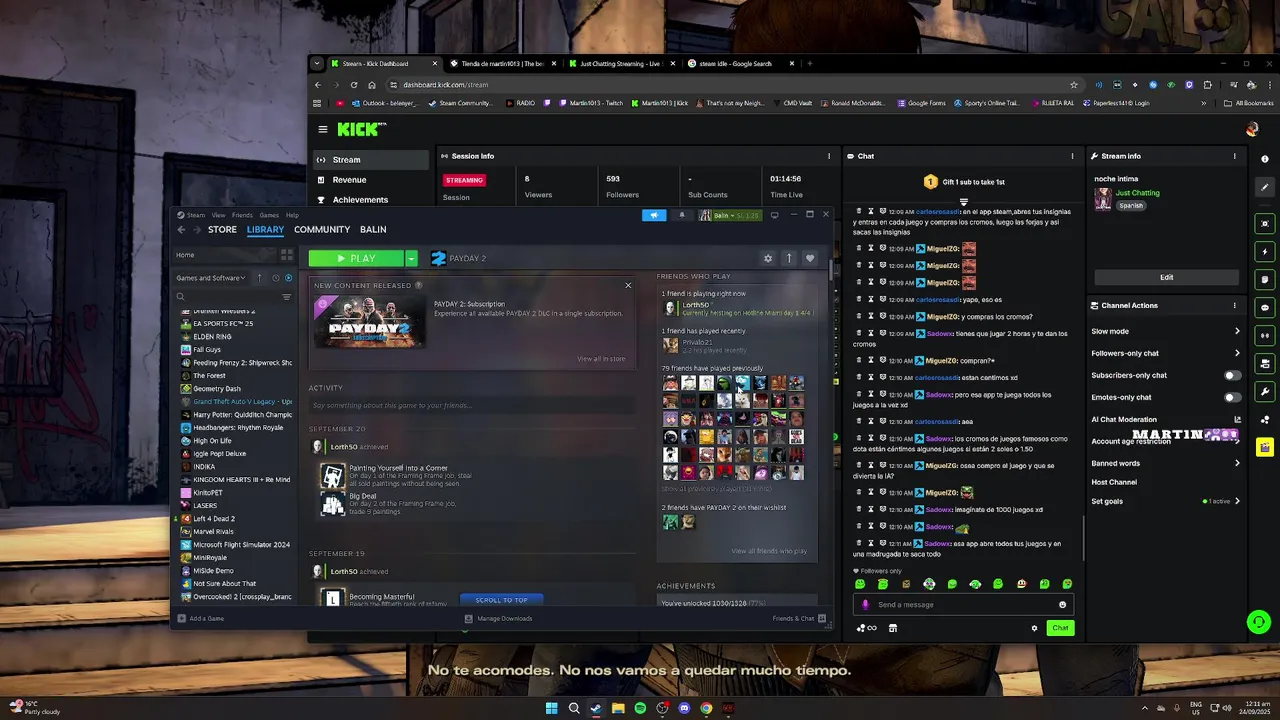Open Manage Downloads in Steam footer

tap(498, 618)
